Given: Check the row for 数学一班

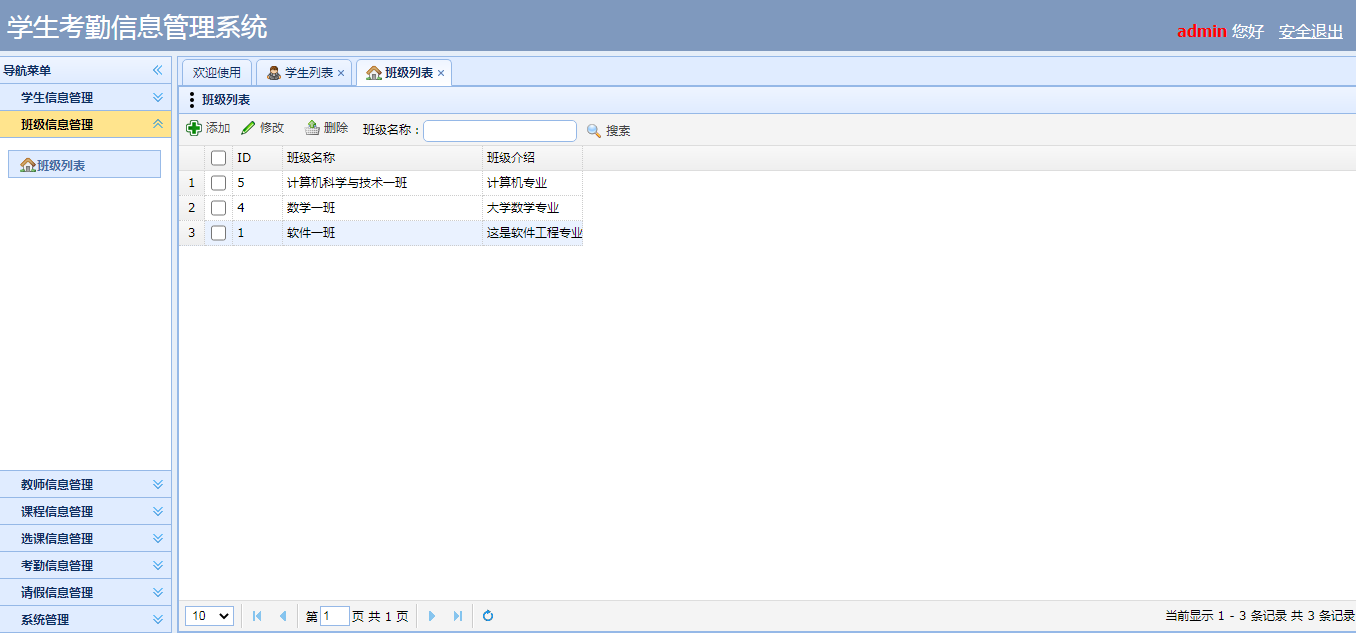Looking at the screenshot, I should point(218,208).
